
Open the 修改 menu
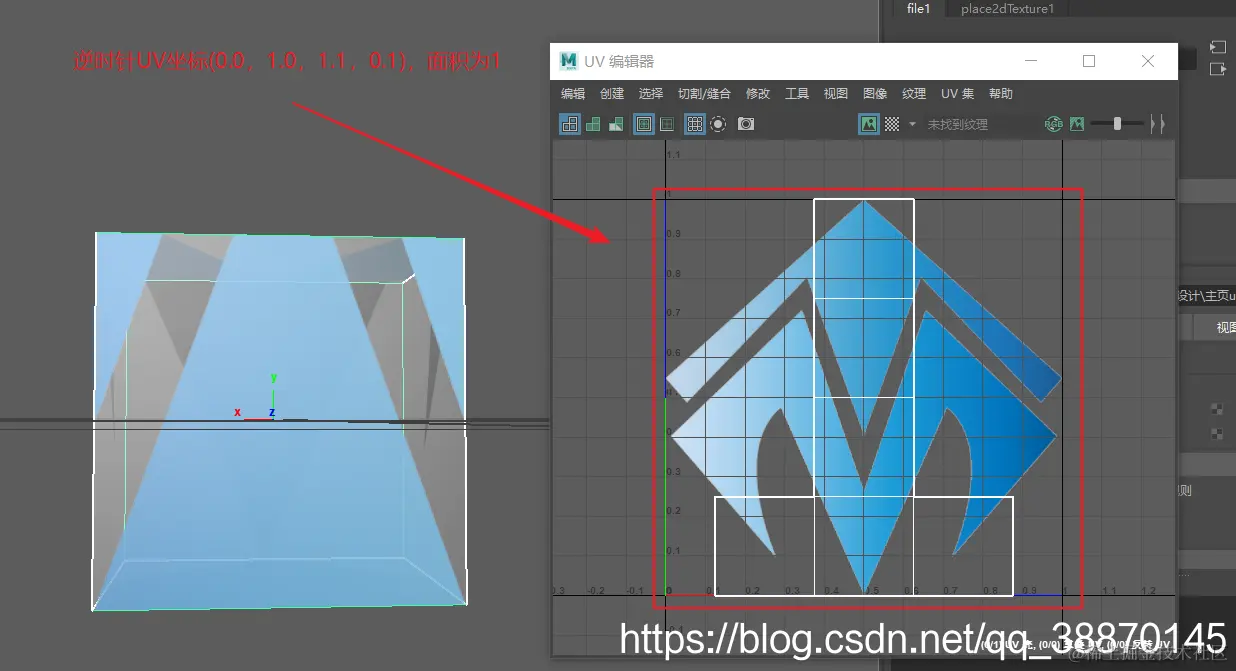758,94
